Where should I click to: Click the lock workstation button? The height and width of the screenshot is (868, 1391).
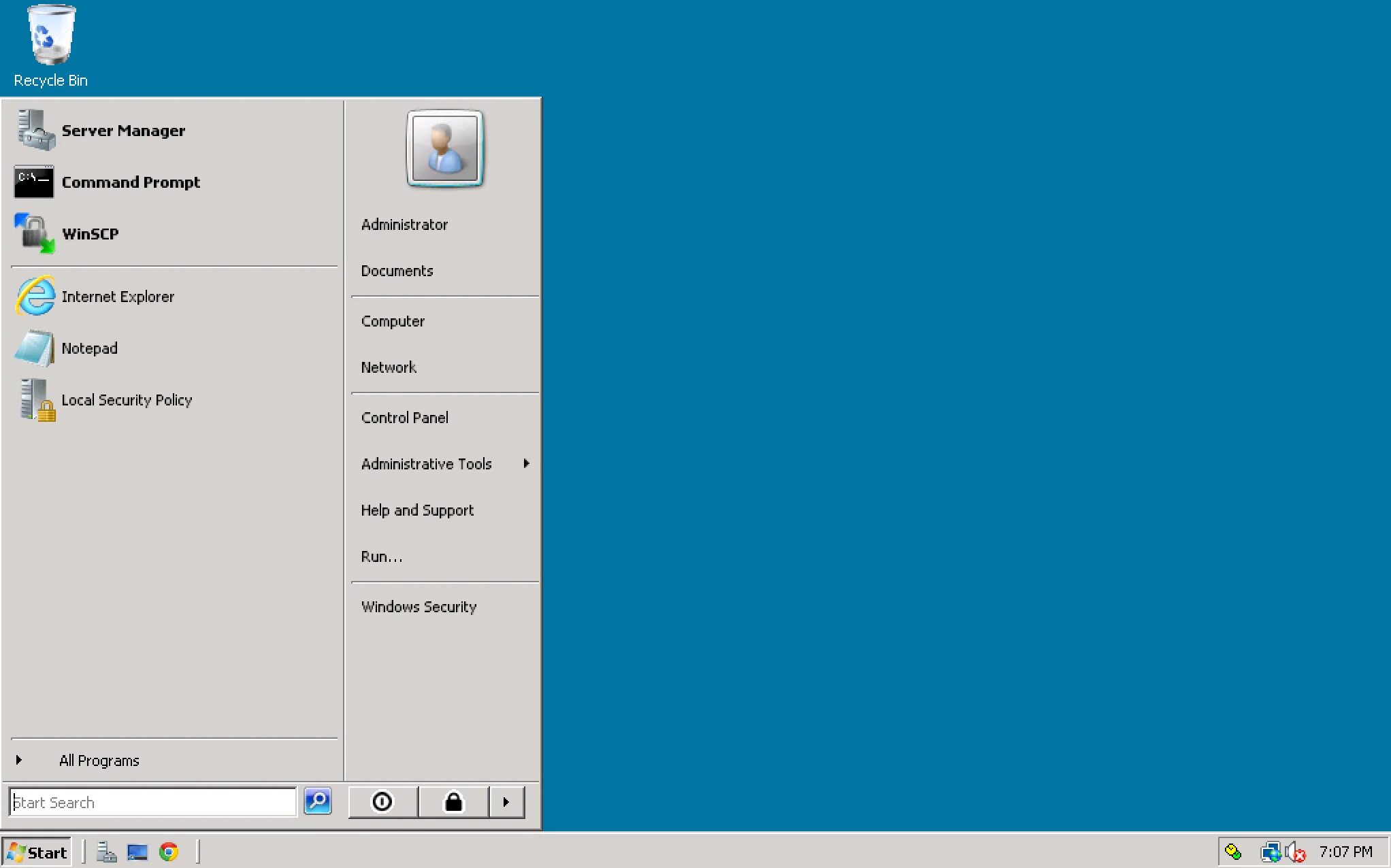pyautogui.click(x=452, y=801)
